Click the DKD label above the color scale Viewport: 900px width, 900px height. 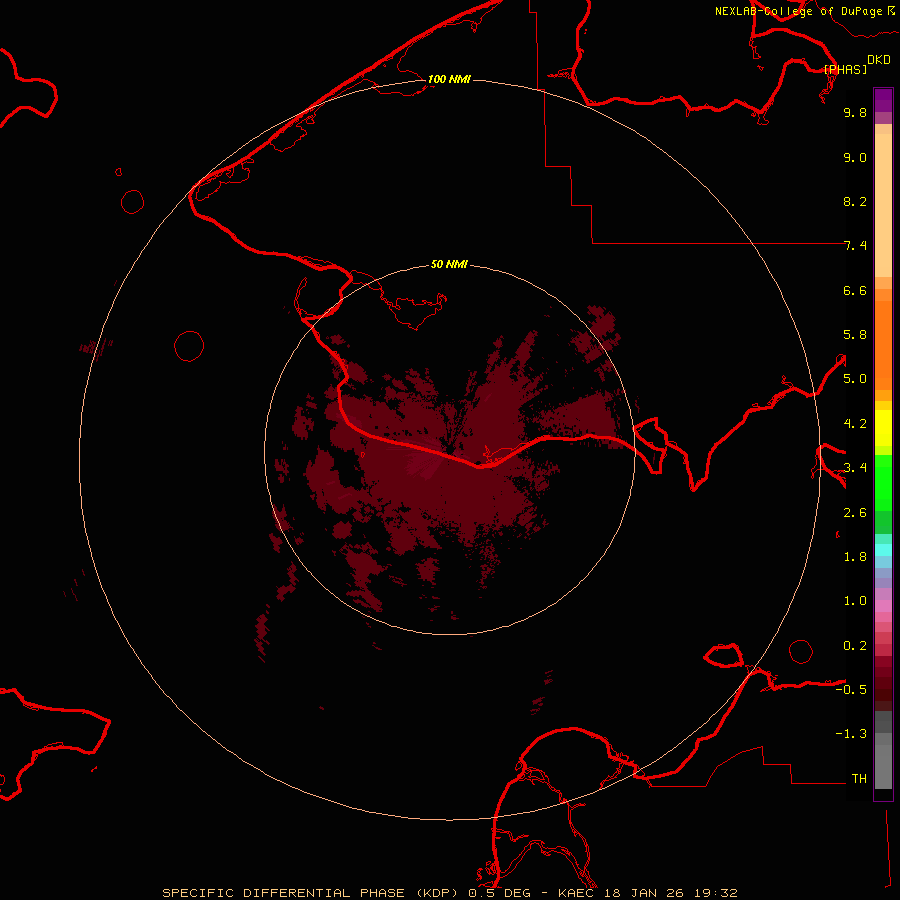(x=879, y=60)
